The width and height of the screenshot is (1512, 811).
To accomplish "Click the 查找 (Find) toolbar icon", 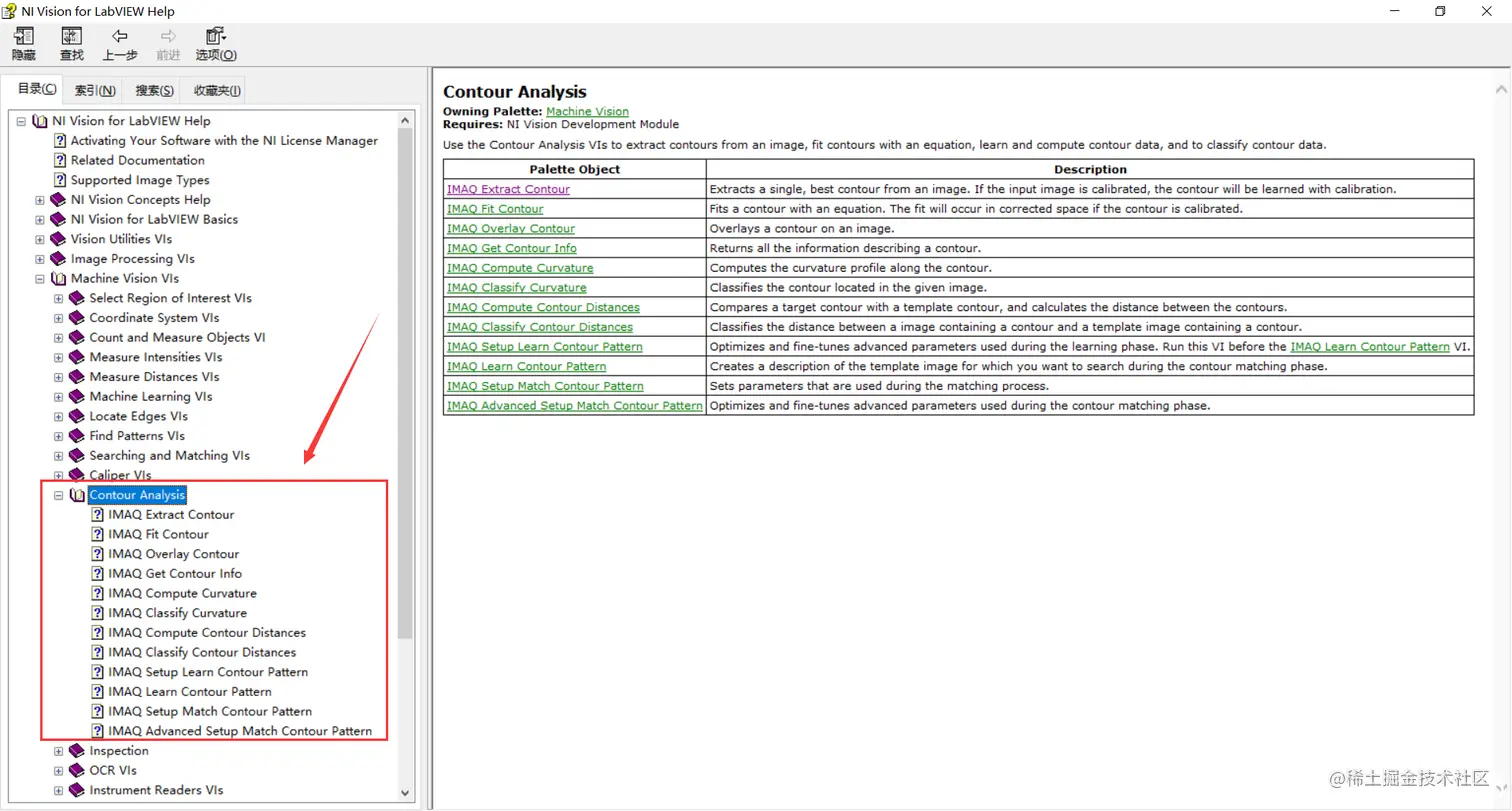I will pos(71,37).
